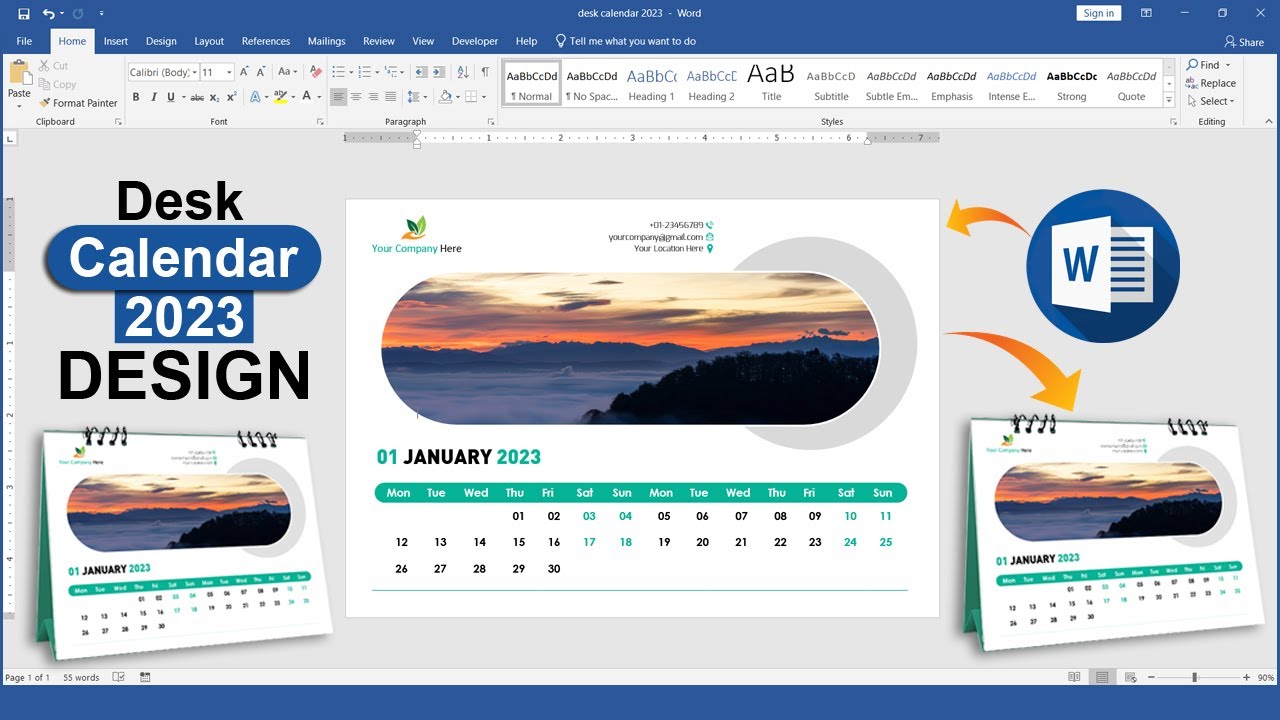
Task: Apply the Strong style
Action: tap(1071, 84)
